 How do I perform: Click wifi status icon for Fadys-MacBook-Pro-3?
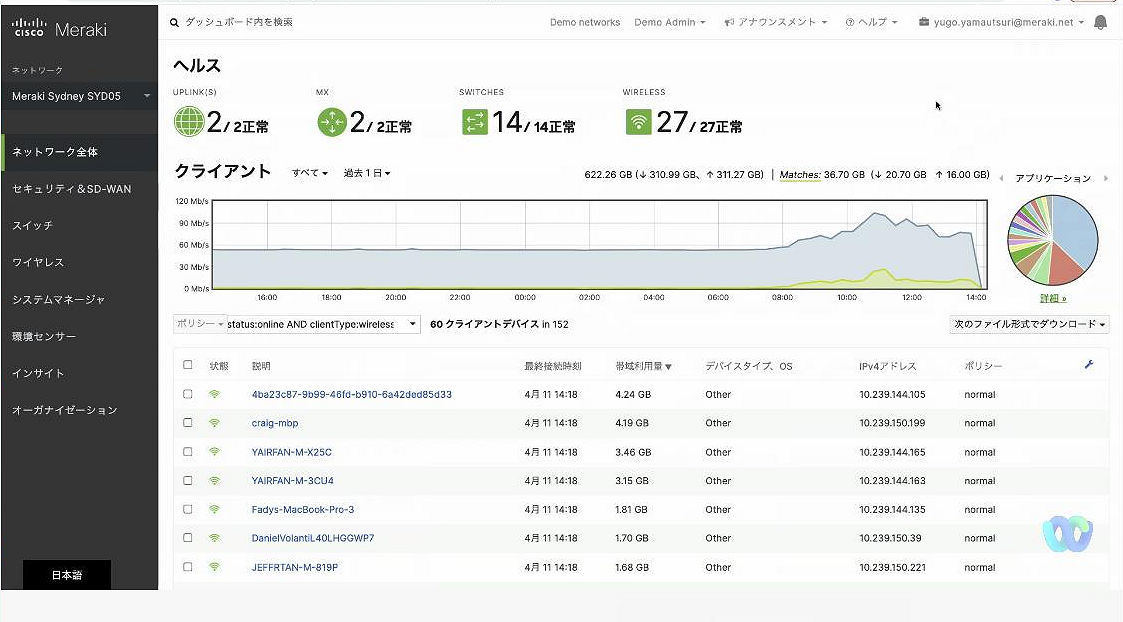(x=214, y=509)
